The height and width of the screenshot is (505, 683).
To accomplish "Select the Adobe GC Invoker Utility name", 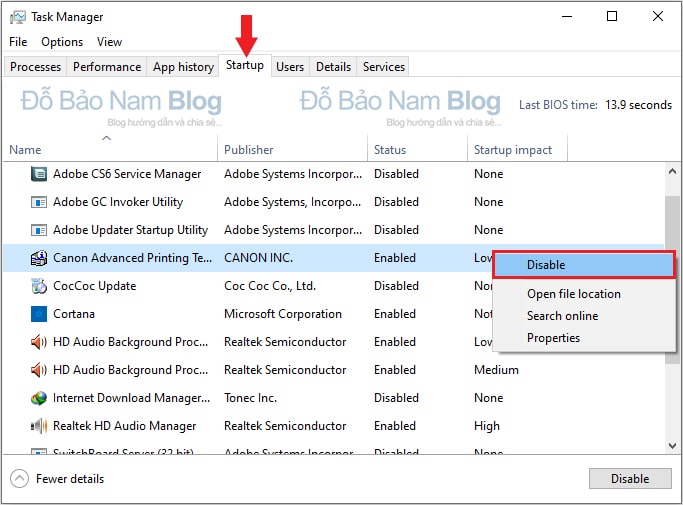I will (118, 202).
